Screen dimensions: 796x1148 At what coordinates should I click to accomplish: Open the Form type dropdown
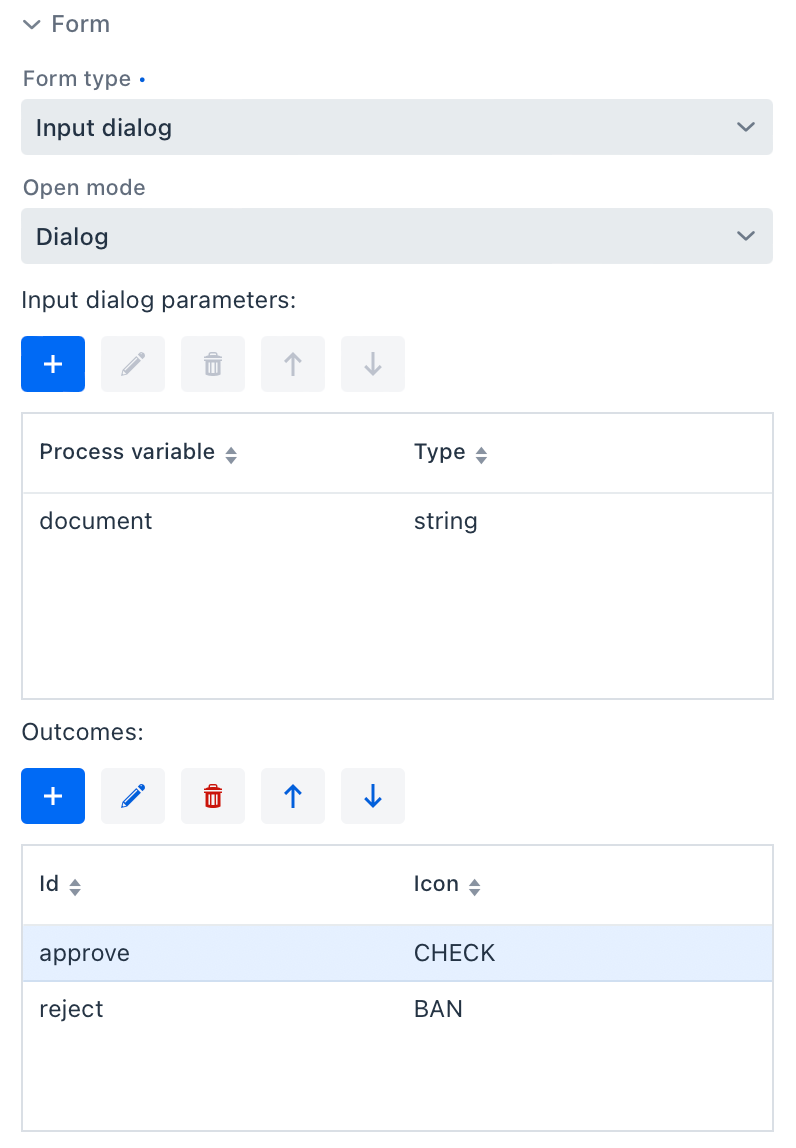(396, 127)
